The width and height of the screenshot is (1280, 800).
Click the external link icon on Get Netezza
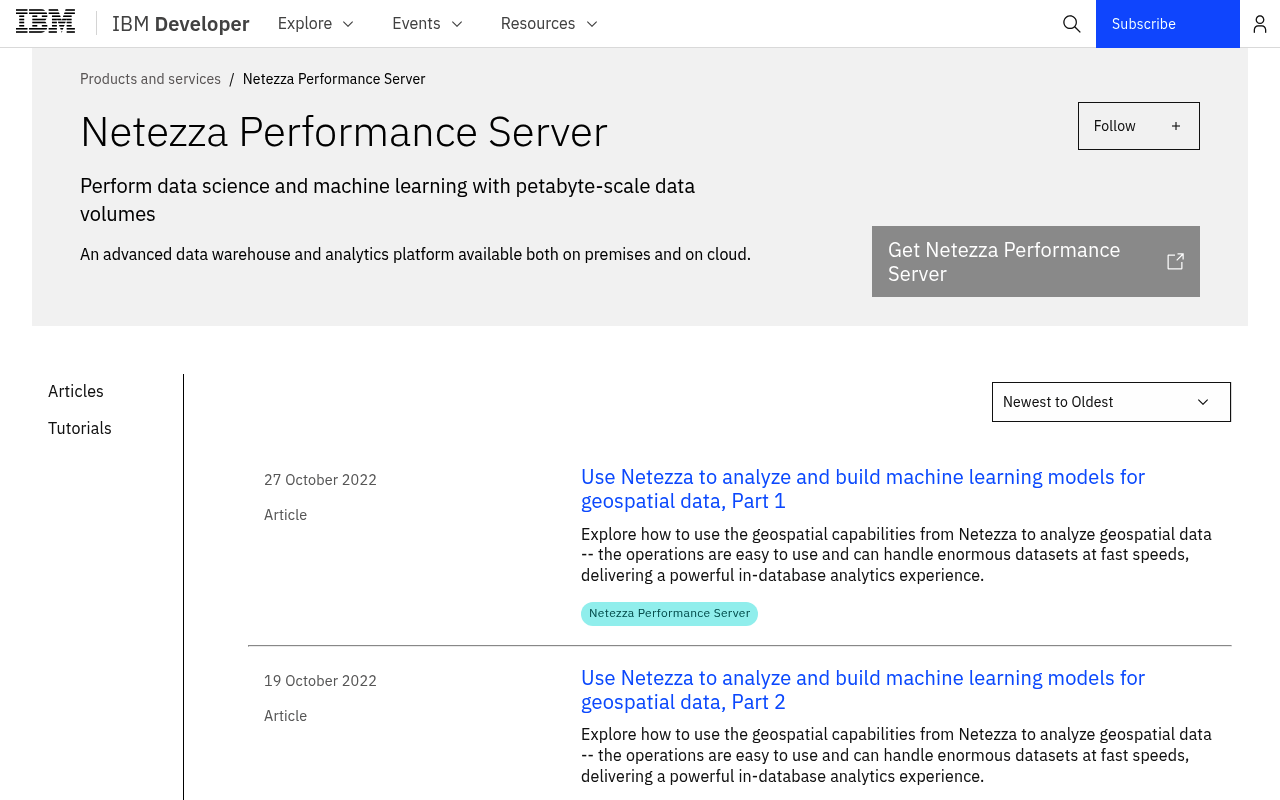pos(1176,261)
